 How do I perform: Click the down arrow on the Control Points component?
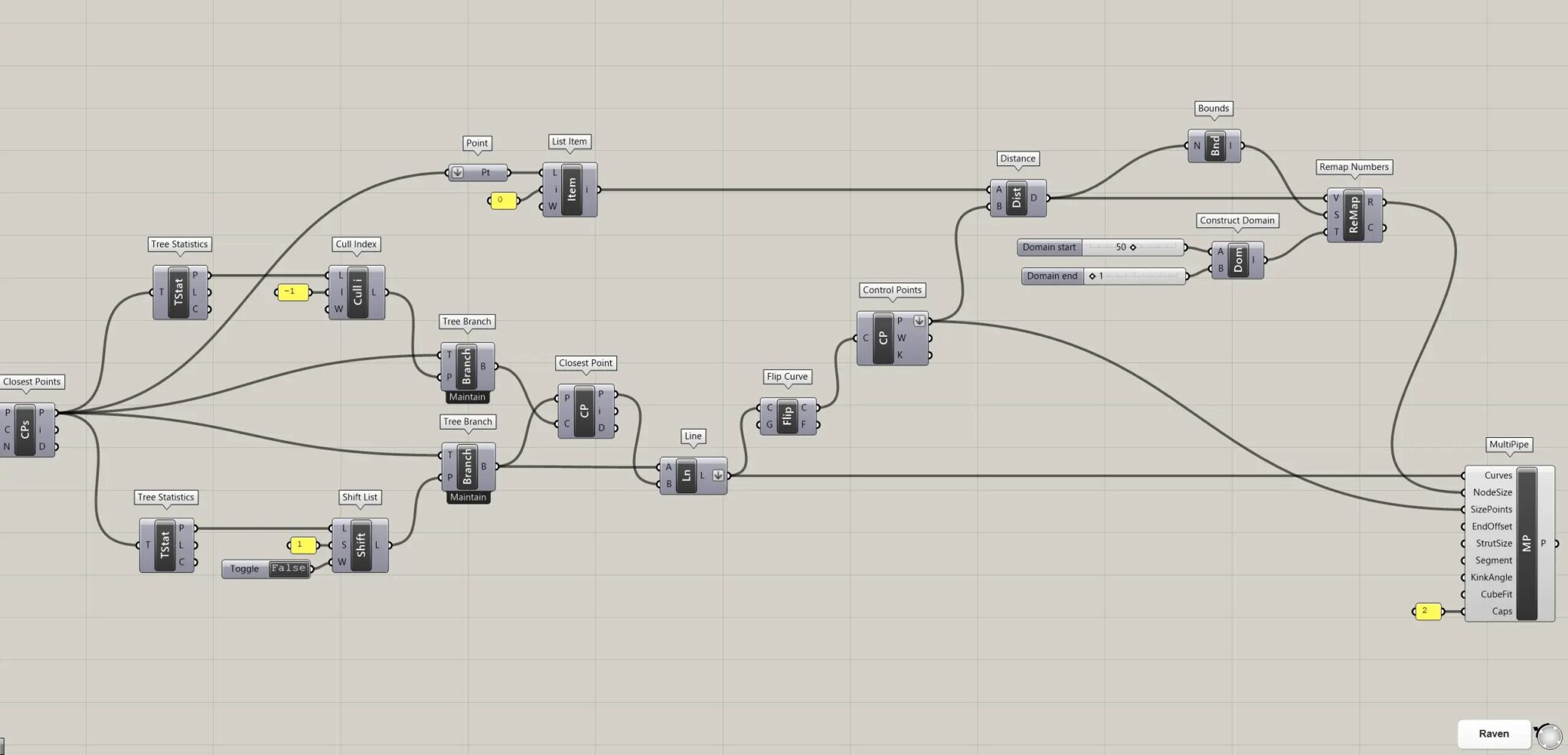coord(919,321)
